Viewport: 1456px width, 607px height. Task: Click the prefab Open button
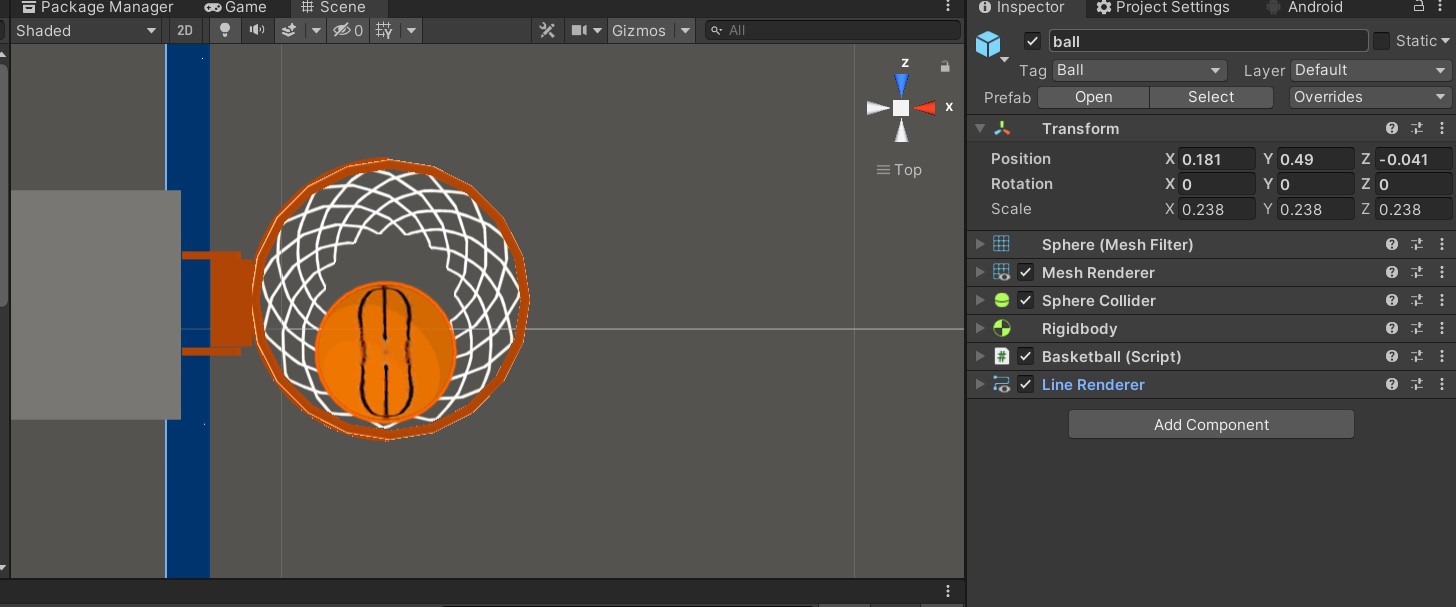[1093, 97]
